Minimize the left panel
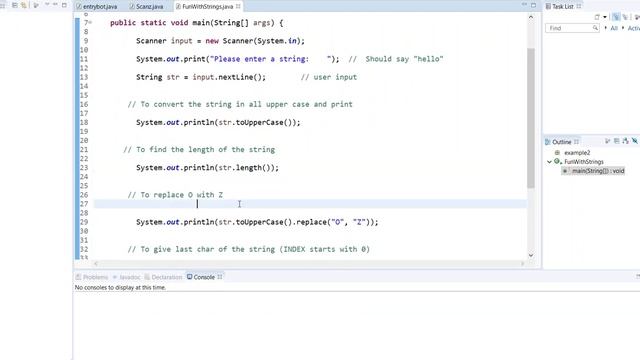This screenshot has height=360, width=640. [x=55, y=5]
